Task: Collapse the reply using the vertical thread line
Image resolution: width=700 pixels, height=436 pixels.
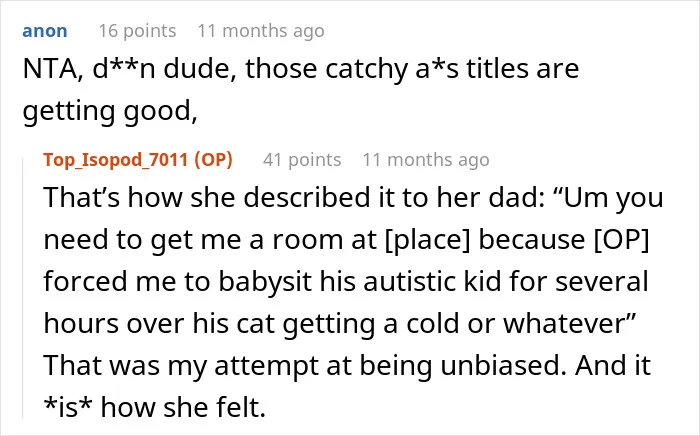Action: coord(23,288)
